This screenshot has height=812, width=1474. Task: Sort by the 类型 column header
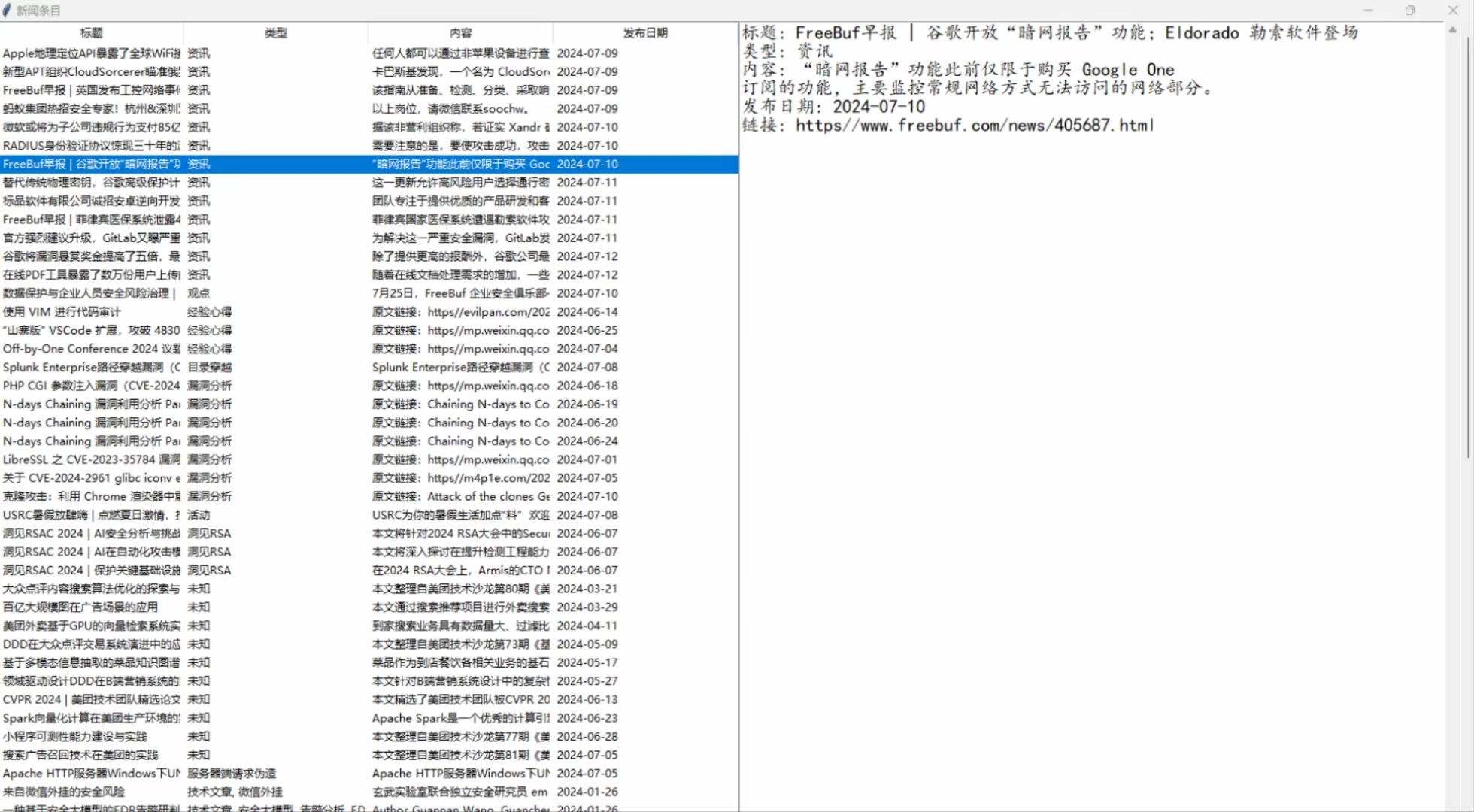276,33
